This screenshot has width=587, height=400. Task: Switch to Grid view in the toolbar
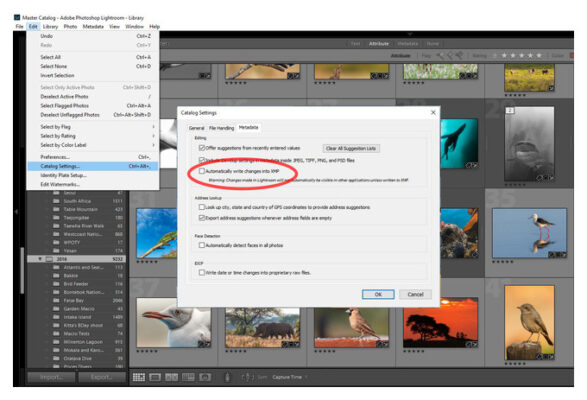(x=139, y=377)
